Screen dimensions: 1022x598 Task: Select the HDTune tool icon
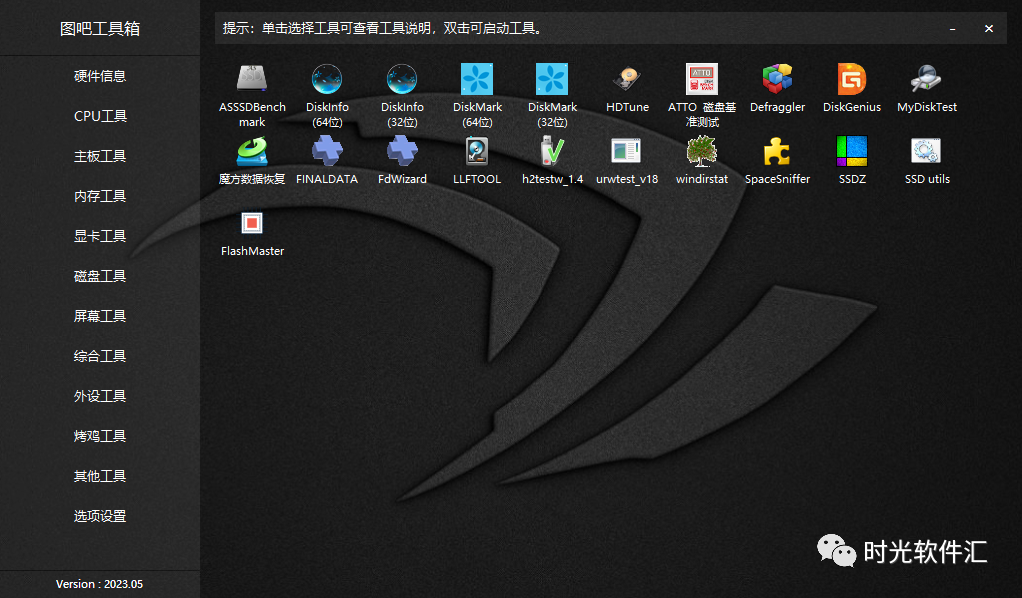click(x=627, y=79)
